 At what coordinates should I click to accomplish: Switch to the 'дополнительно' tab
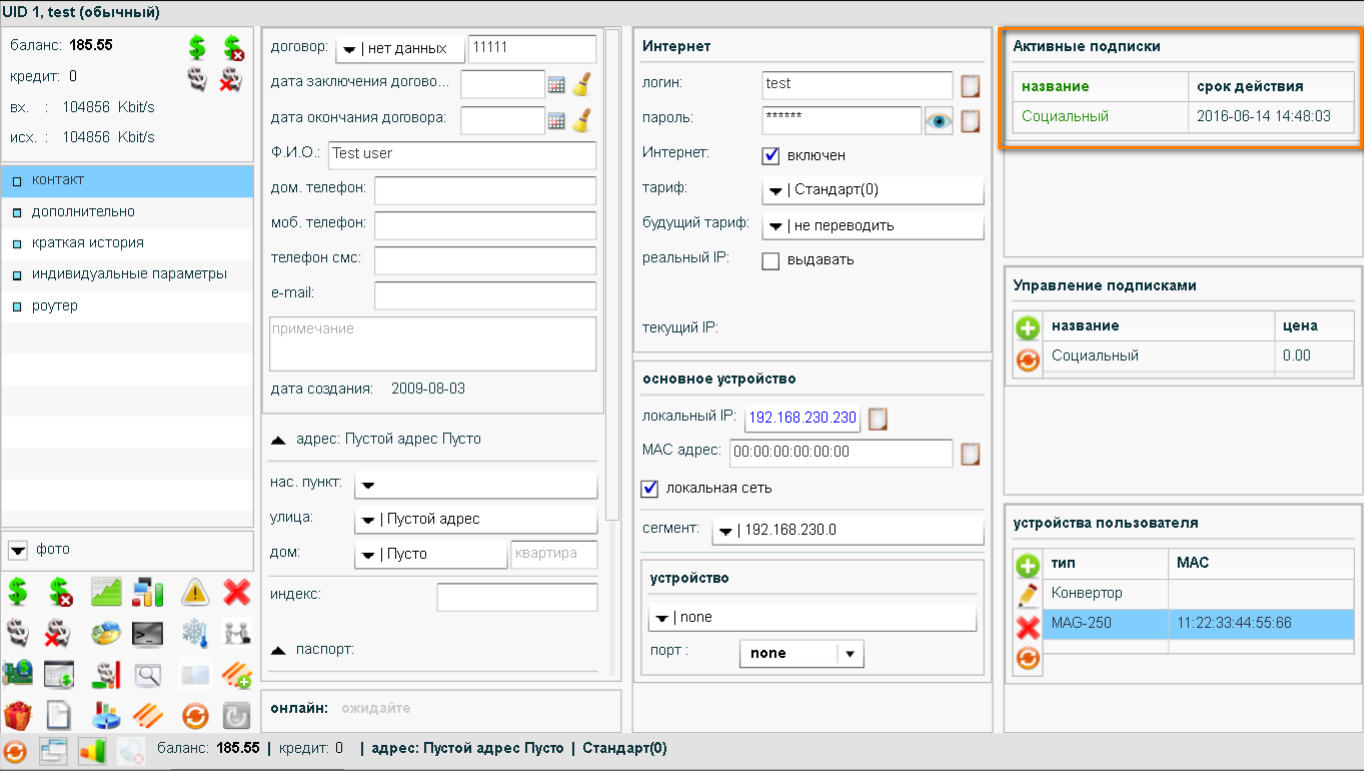pos(83,212)
